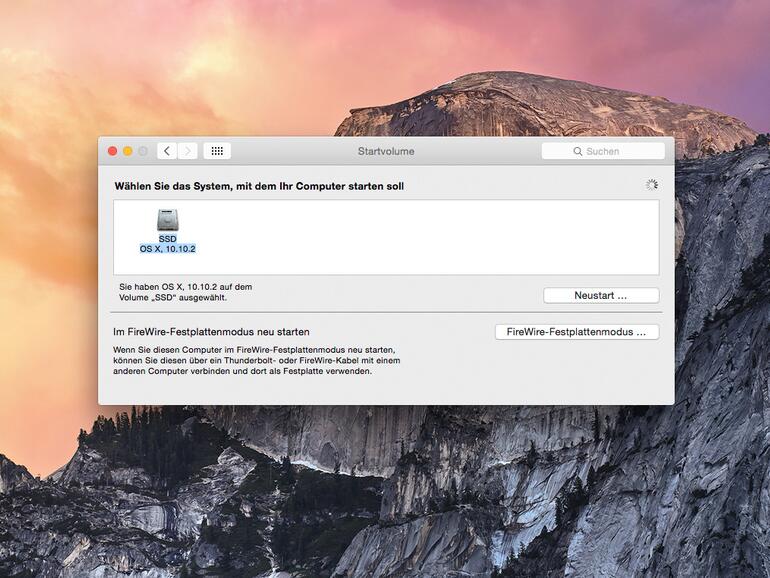This screenshot has width=770, height=578.
Task: Go forward with the right chevron button
Action: click(x=188, y=151)
